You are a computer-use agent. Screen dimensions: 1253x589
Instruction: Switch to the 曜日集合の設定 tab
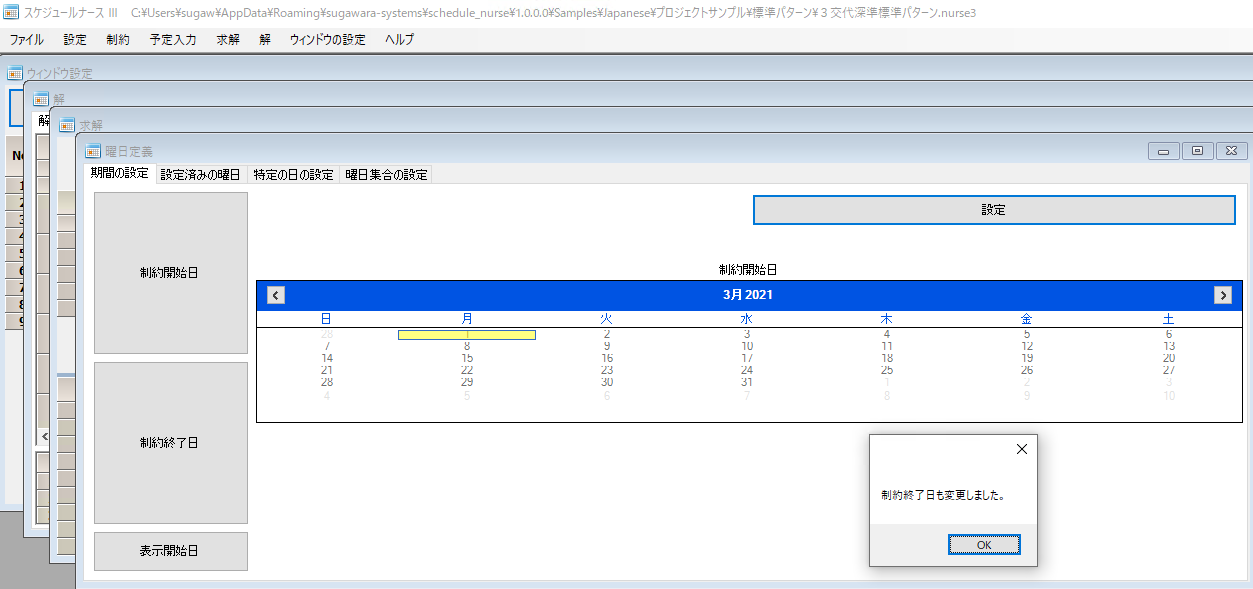pos(386,174)
